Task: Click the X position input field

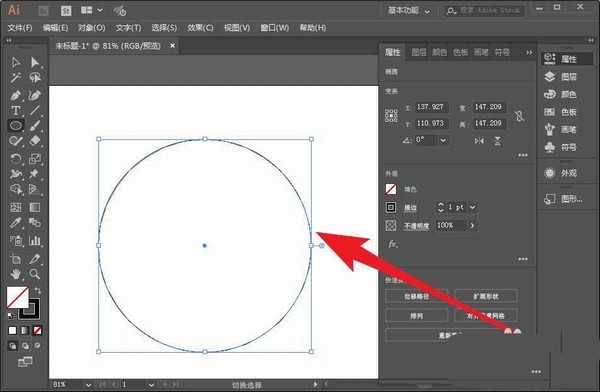Action: click(431, 107)
